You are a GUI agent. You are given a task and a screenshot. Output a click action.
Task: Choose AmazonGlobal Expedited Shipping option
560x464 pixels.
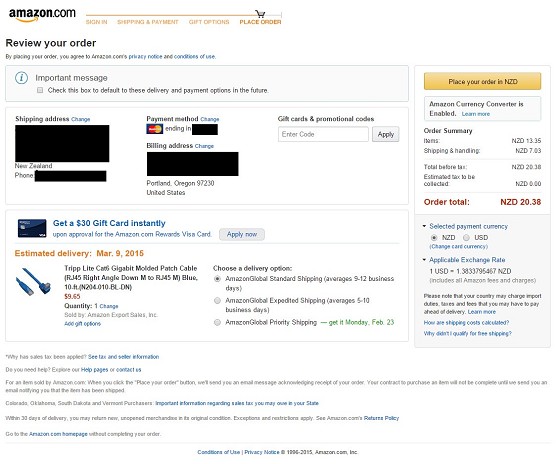tap(217, 300)
